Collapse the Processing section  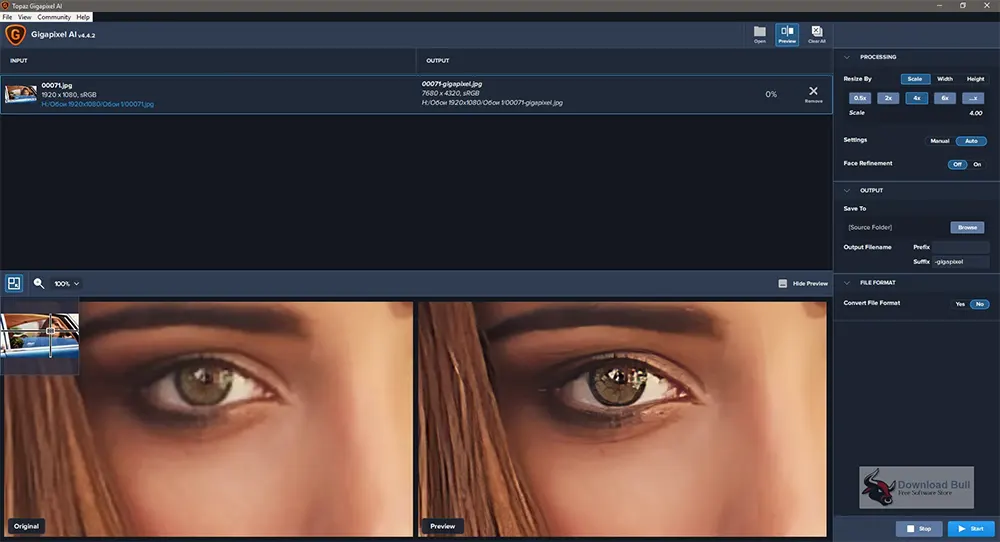847,57
